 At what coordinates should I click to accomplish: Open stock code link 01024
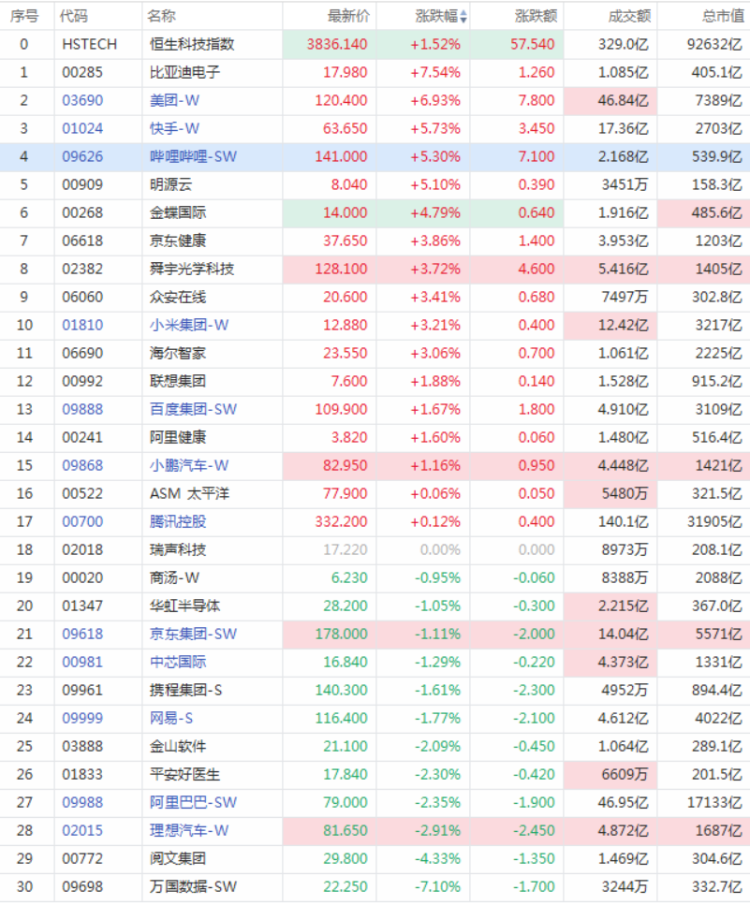point(83,129)
